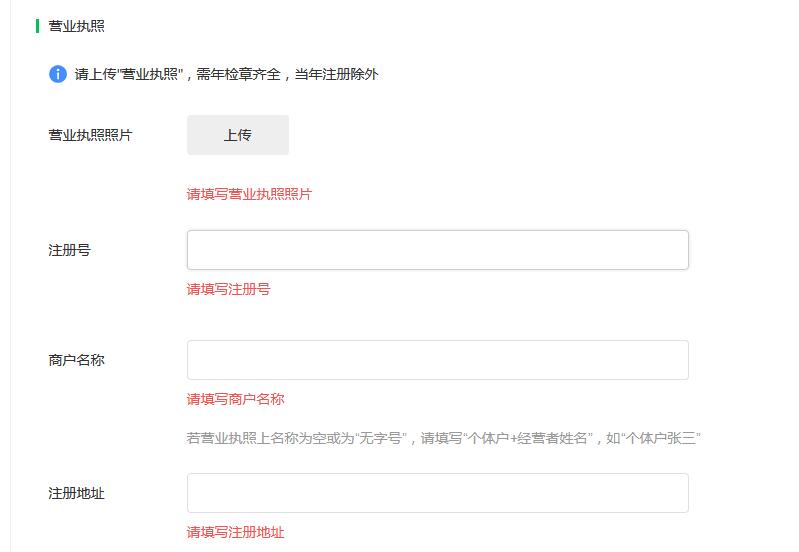Click the 注册地址 label
The image size is (799, 552).
coord(76,493)
